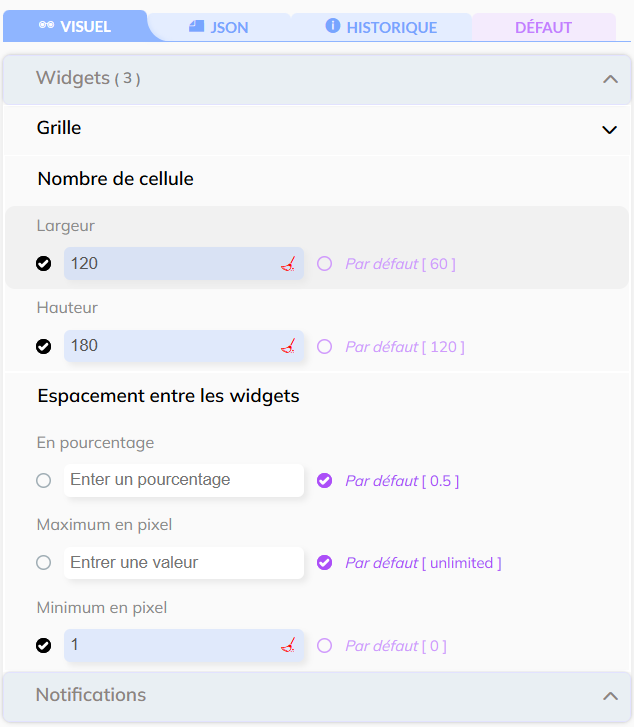Image resolution: width=634 pixels, height=727 pixels.
Task: Collapse the Widgets section chevron
Action: click(610, 79)
